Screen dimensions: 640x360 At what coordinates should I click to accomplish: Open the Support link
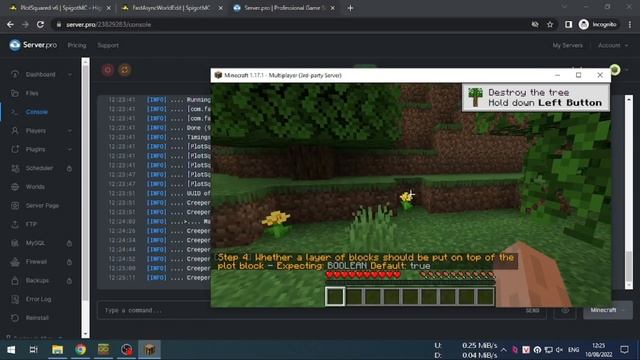[108, 45]
